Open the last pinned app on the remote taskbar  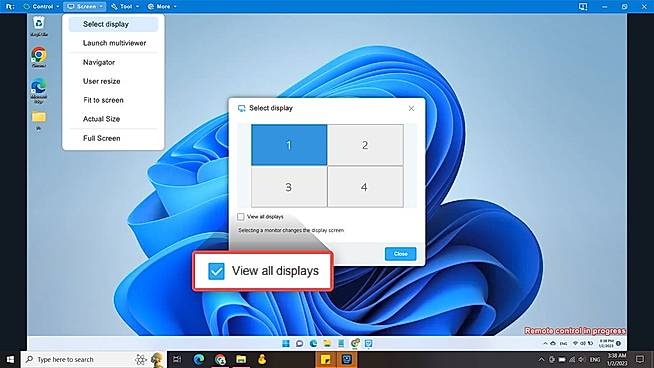click(369, 343)
